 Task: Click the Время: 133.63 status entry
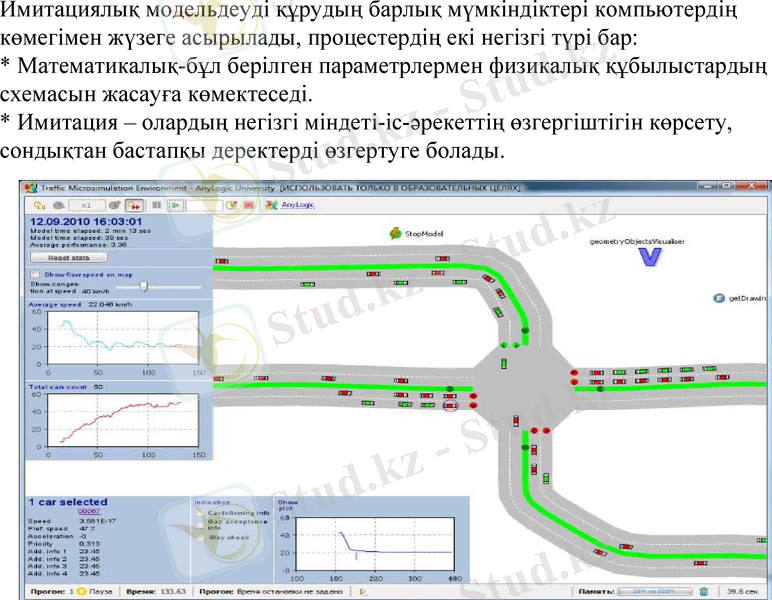click(156, 591)
